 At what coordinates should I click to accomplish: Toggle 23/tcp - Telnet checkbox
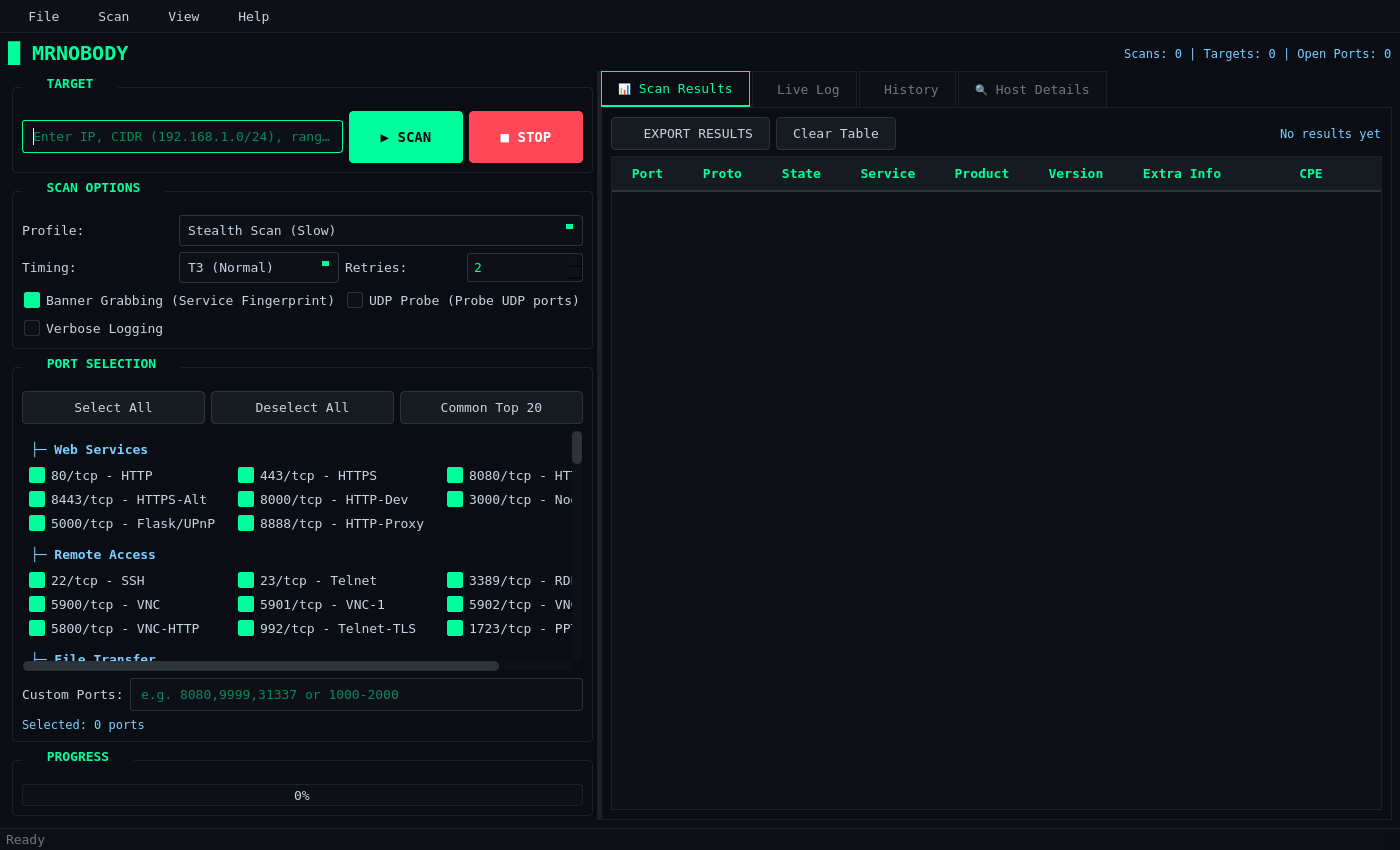click(246, 580)
